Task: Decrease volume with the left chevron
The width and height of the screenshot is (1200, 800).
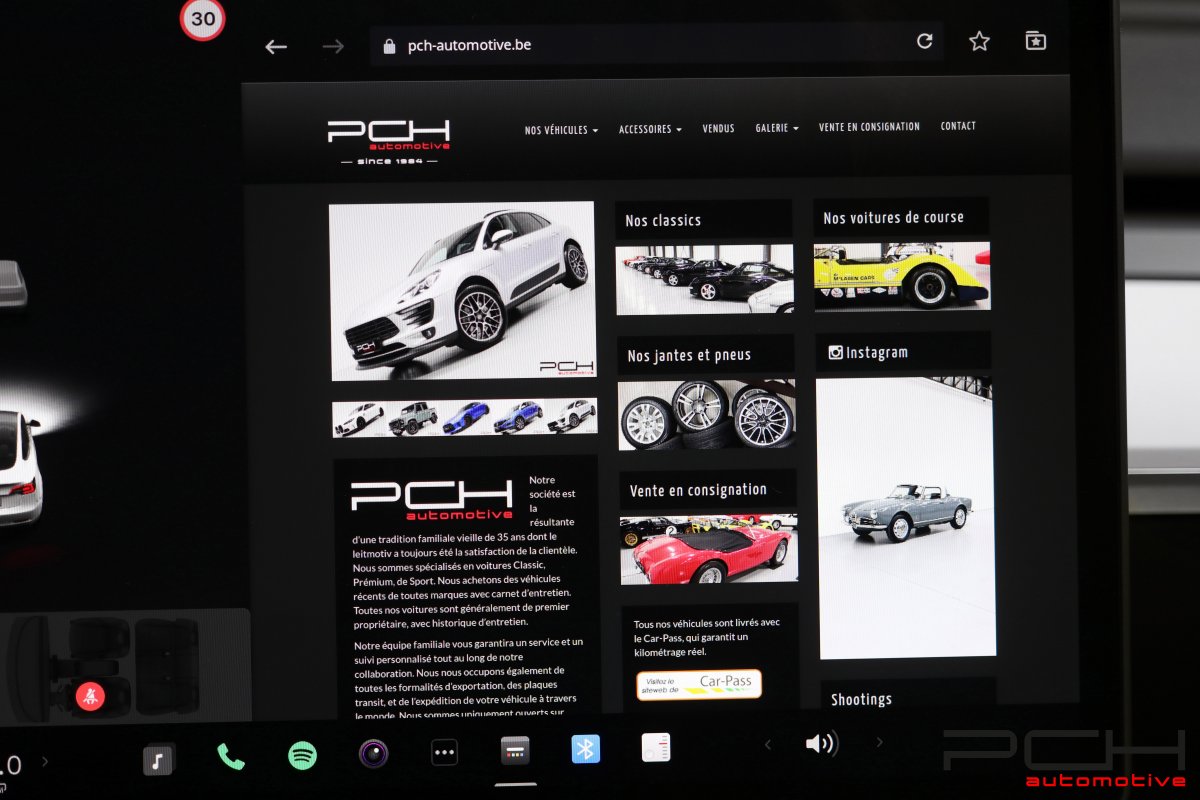Action: point(768,744)
